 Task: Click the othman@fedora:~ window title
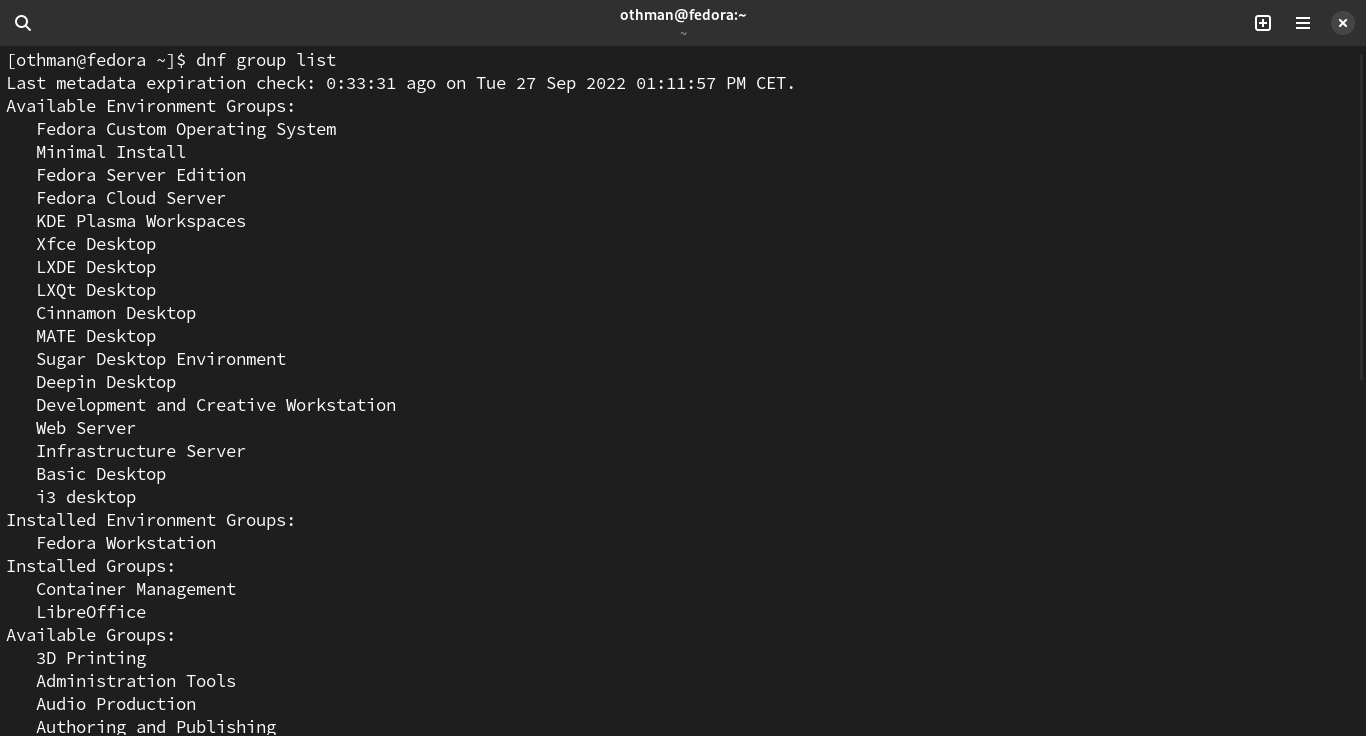[x=683, y=15]
